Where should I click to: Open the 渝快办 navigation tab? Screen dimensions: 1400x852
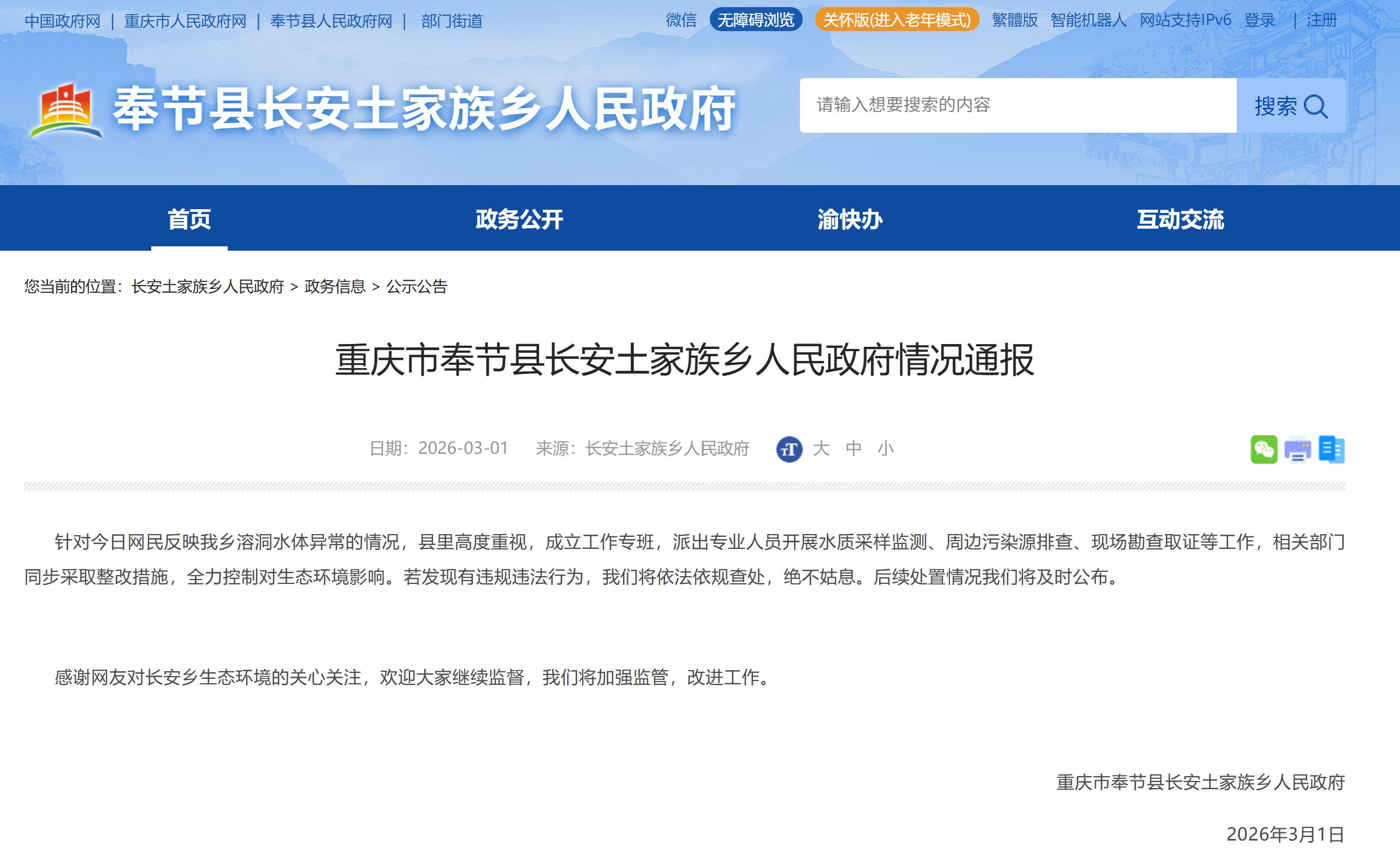click(850, 220)
